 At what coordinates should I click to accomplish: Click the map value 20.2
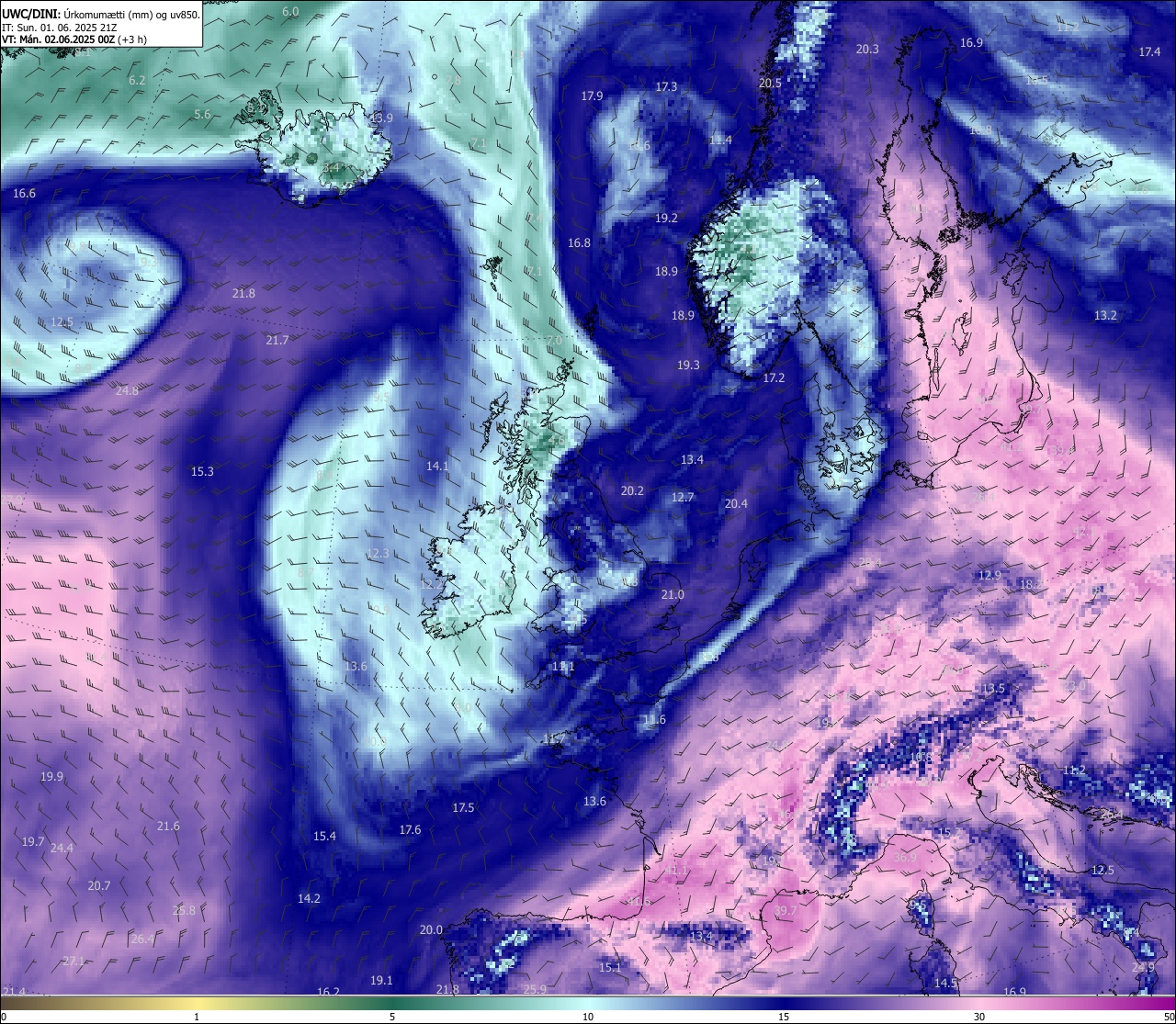click(x=632, y=490)
